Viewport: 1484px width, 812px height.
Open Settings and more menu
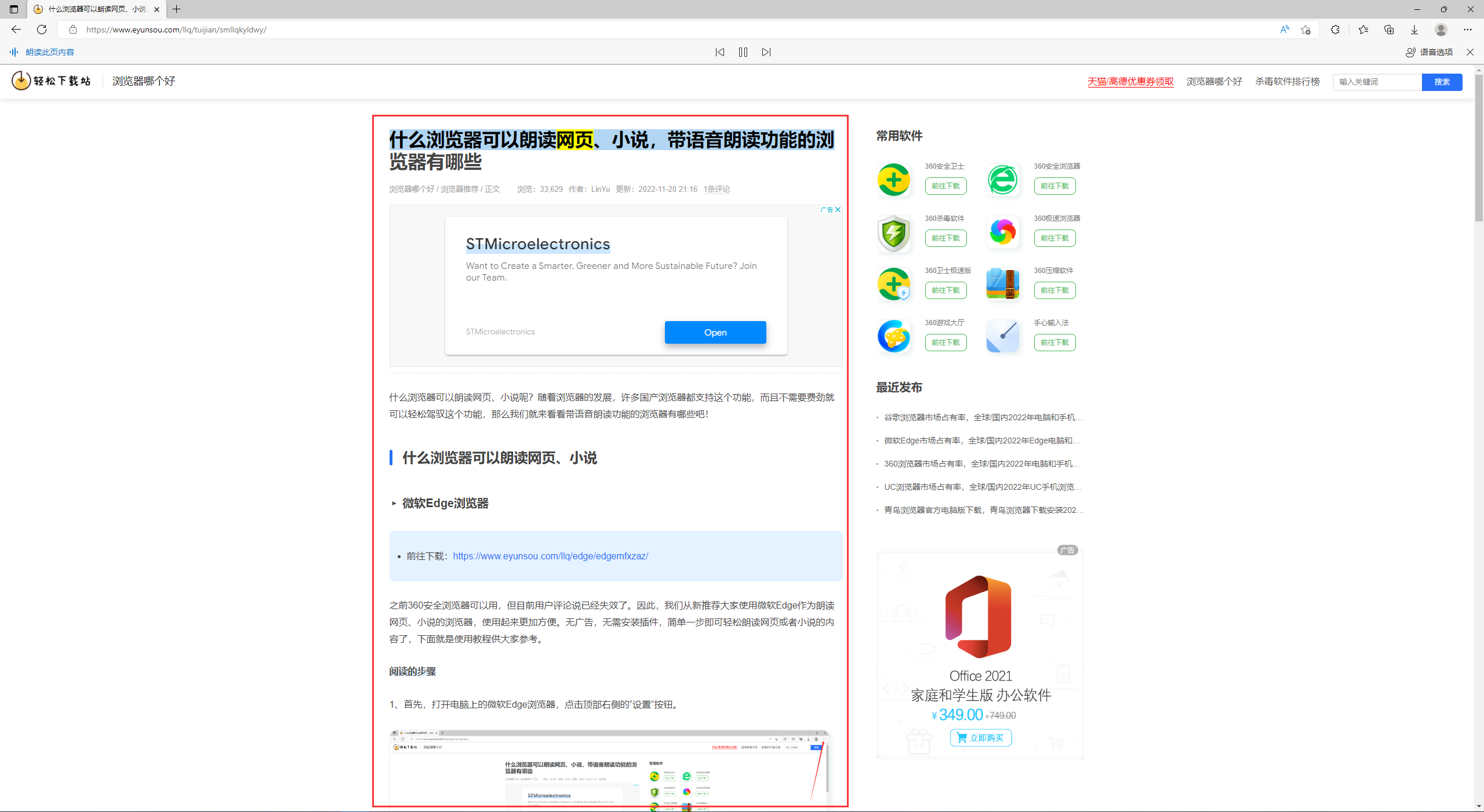tap(1468, 30)
